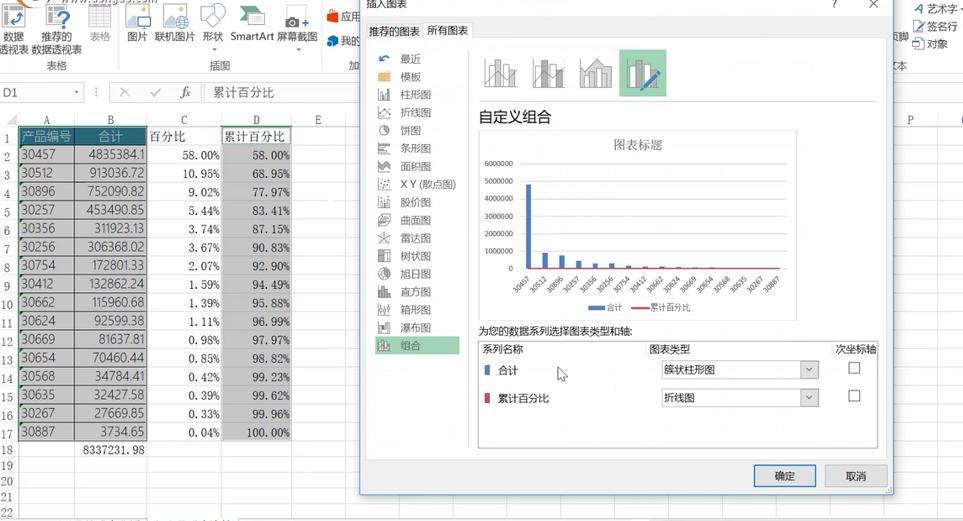Click the Name Box showing D1
Image resolution: width=963 pixels, height=521 pixels.
click(36, 93)
